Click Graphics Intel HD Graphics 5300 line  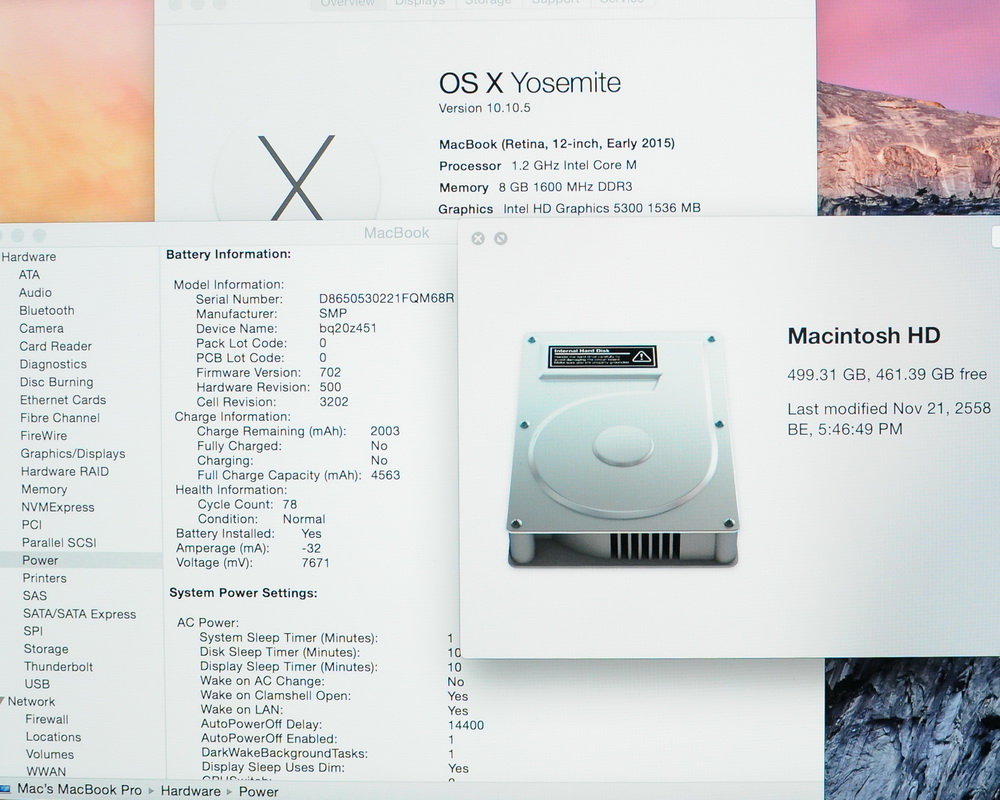tap(570, 209)
